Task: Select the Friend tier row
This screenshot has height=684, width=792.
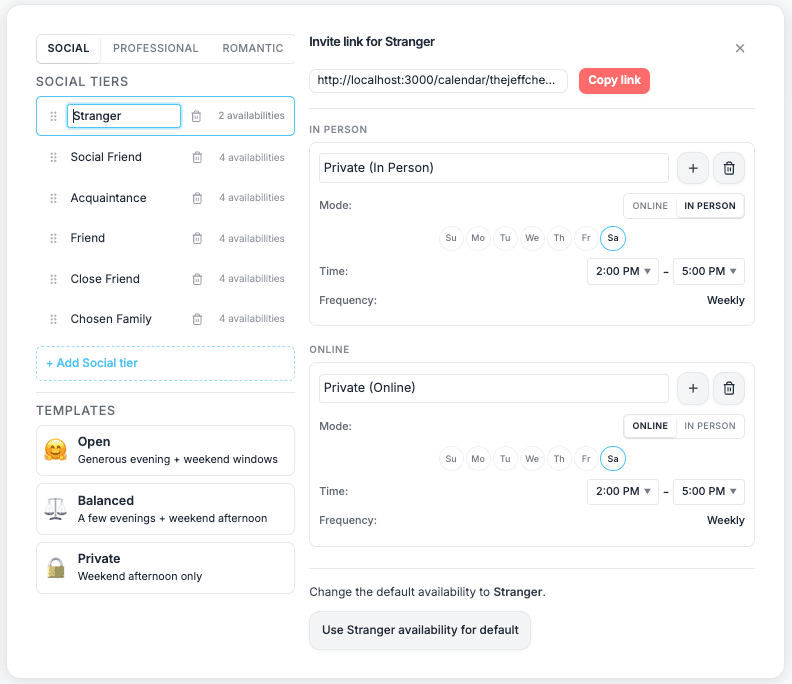Action: tap(165, 238)
